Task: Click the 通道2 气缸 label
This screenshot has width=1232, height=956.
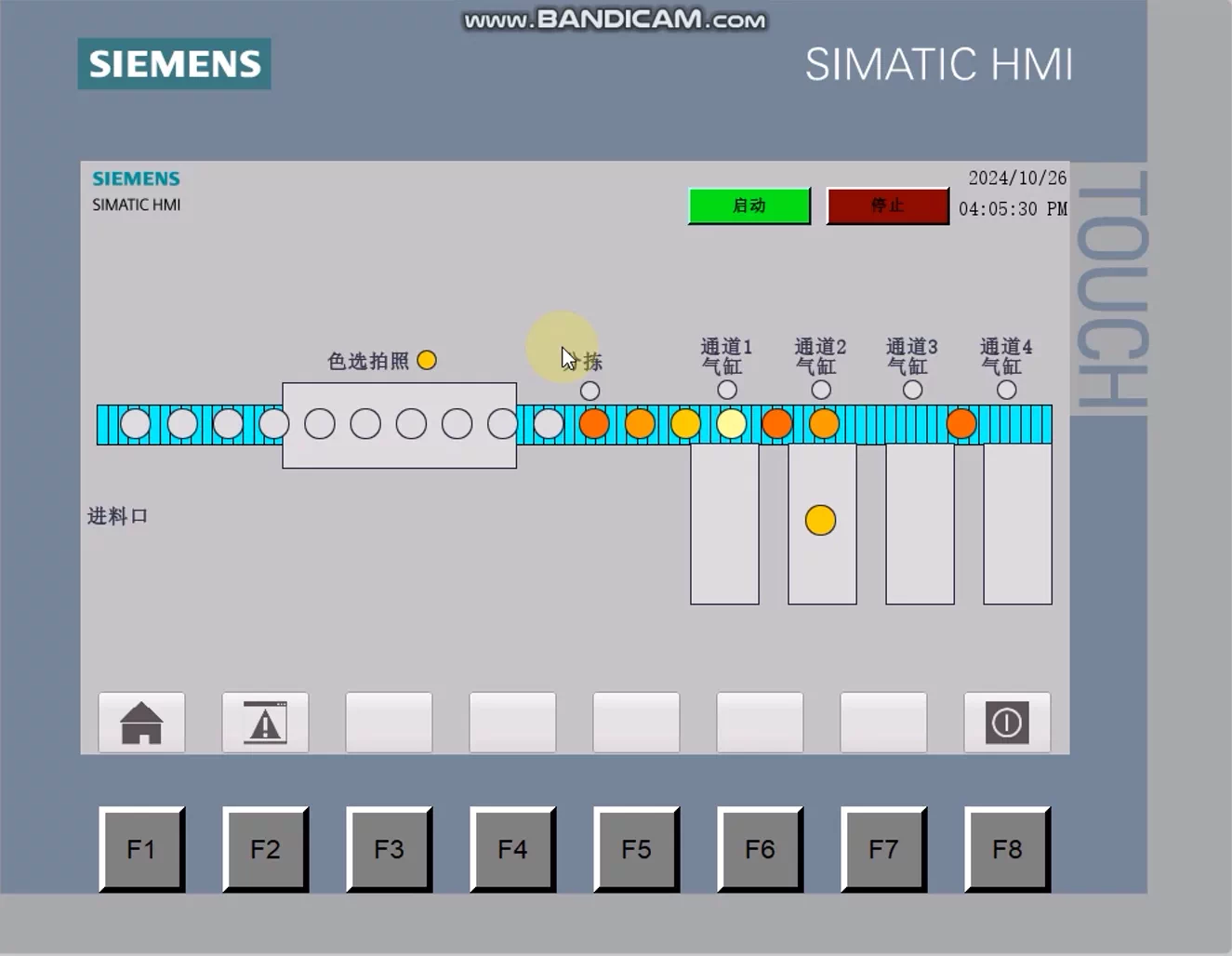Action: click(x=820, y=356)
